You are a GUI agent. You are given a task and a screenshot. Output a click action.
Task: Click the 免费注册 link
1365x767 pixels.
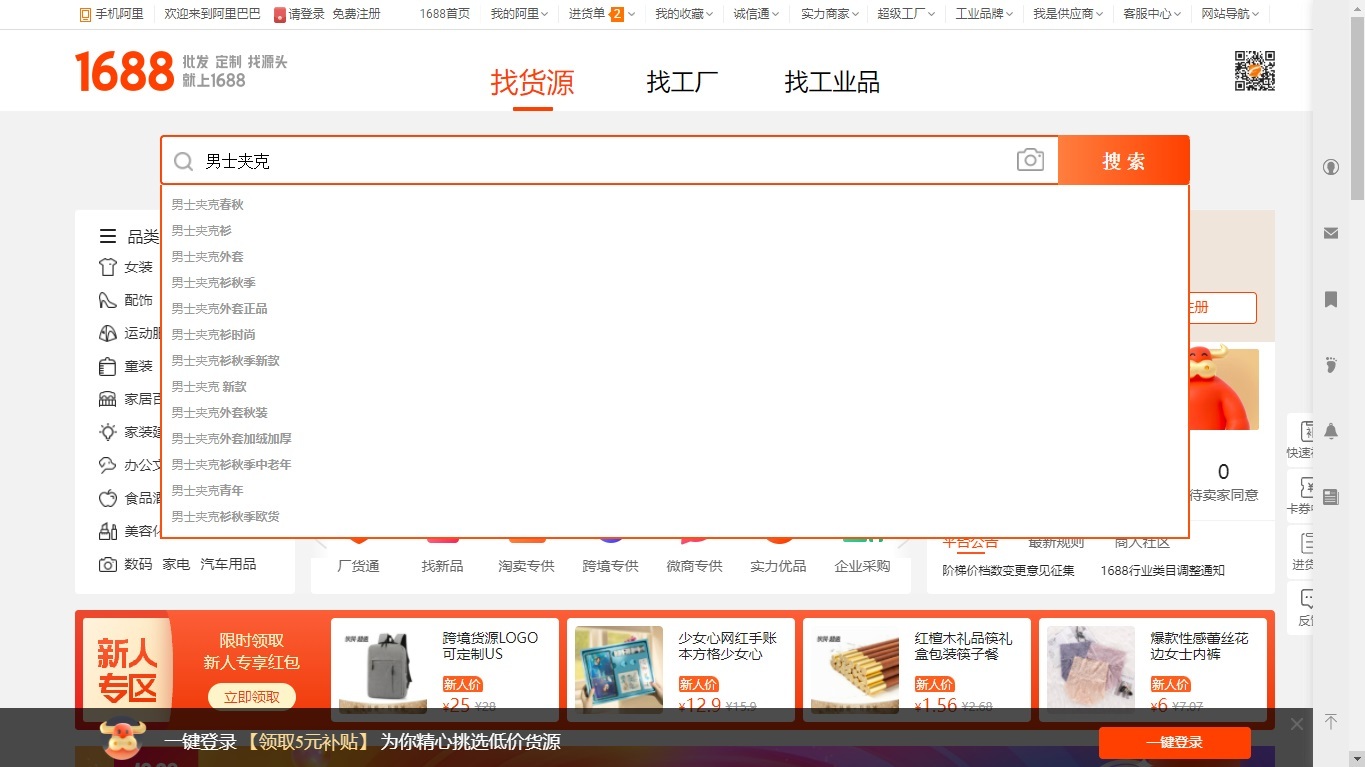(356, 14)
